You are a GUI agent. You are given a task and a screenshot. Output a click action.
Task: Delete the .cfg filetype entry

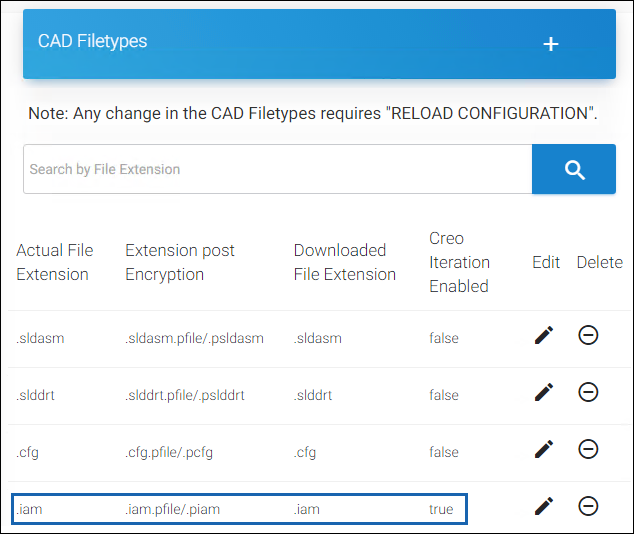click(x=589, y=450)
